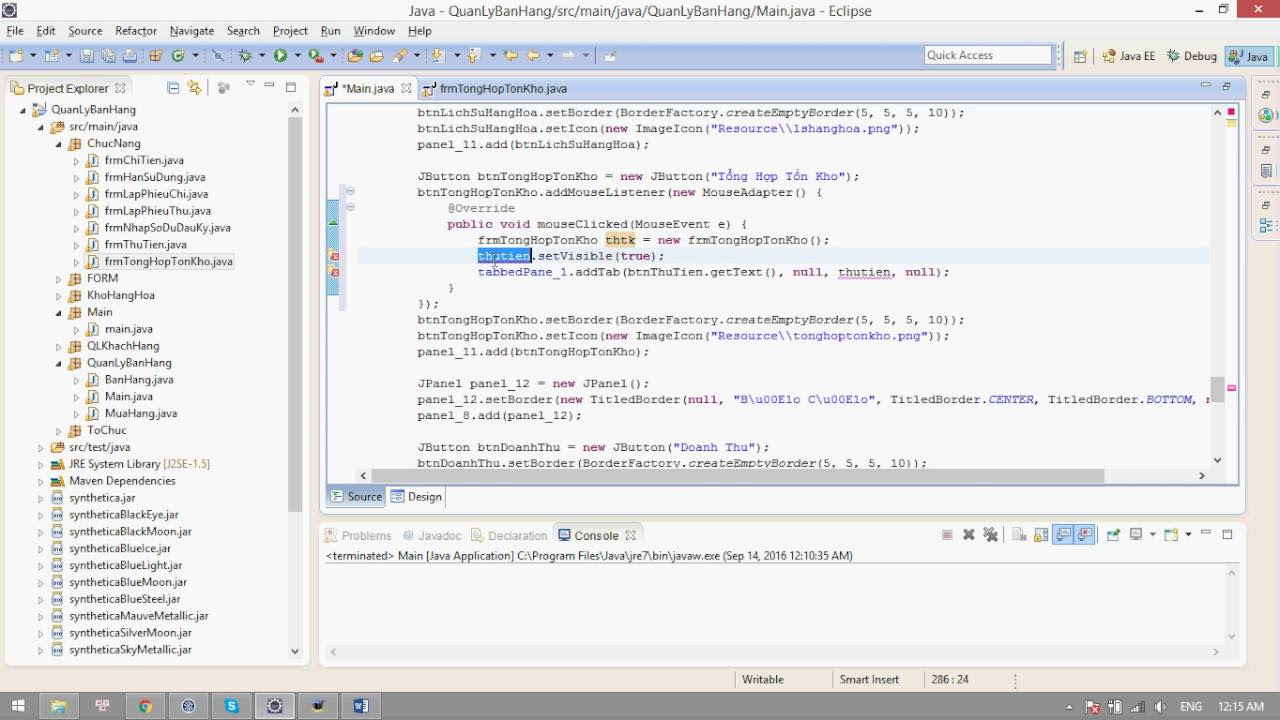Toggle Scroll Lock in the Console
1280x720 pixels.
click(x=1040, y=535)
